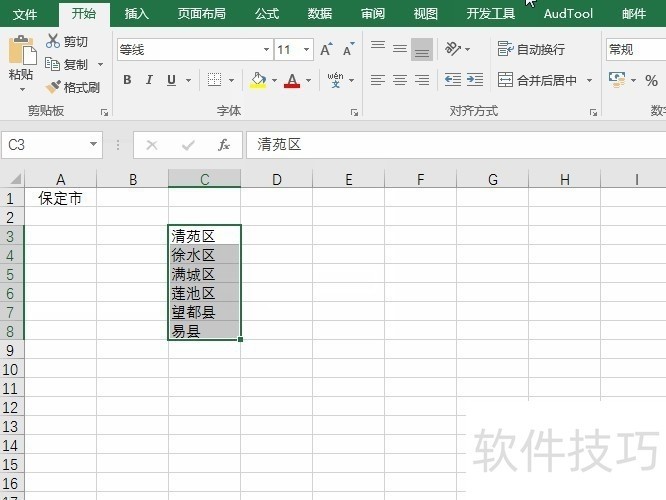Viewport: 666px width, 500px height.
Task: Select the cell containing 徐水区
Action: [x=204, y=255]
